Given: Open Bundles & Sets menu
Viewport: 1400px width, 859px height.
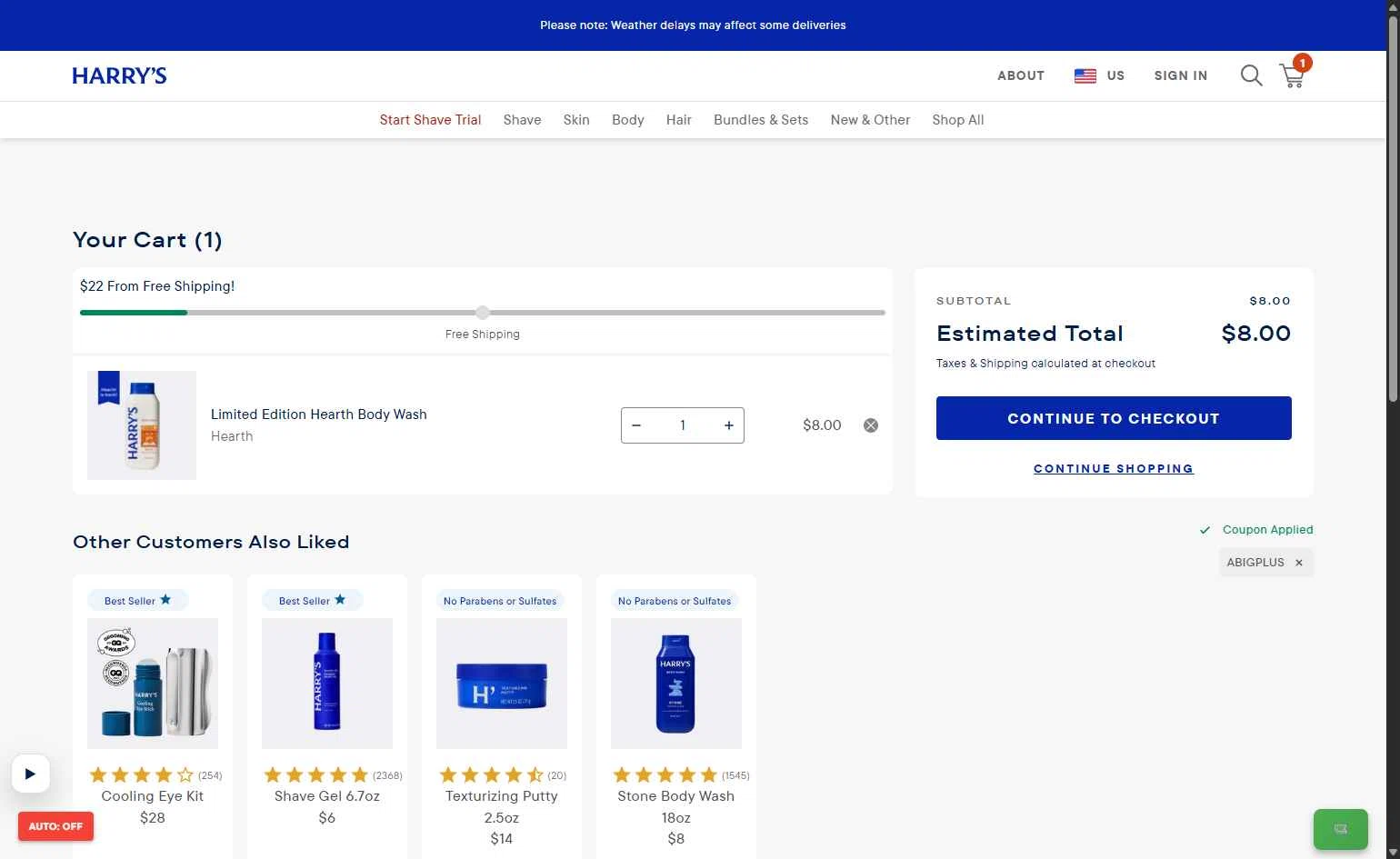Looking at the screenshot, I should [761, 120].
